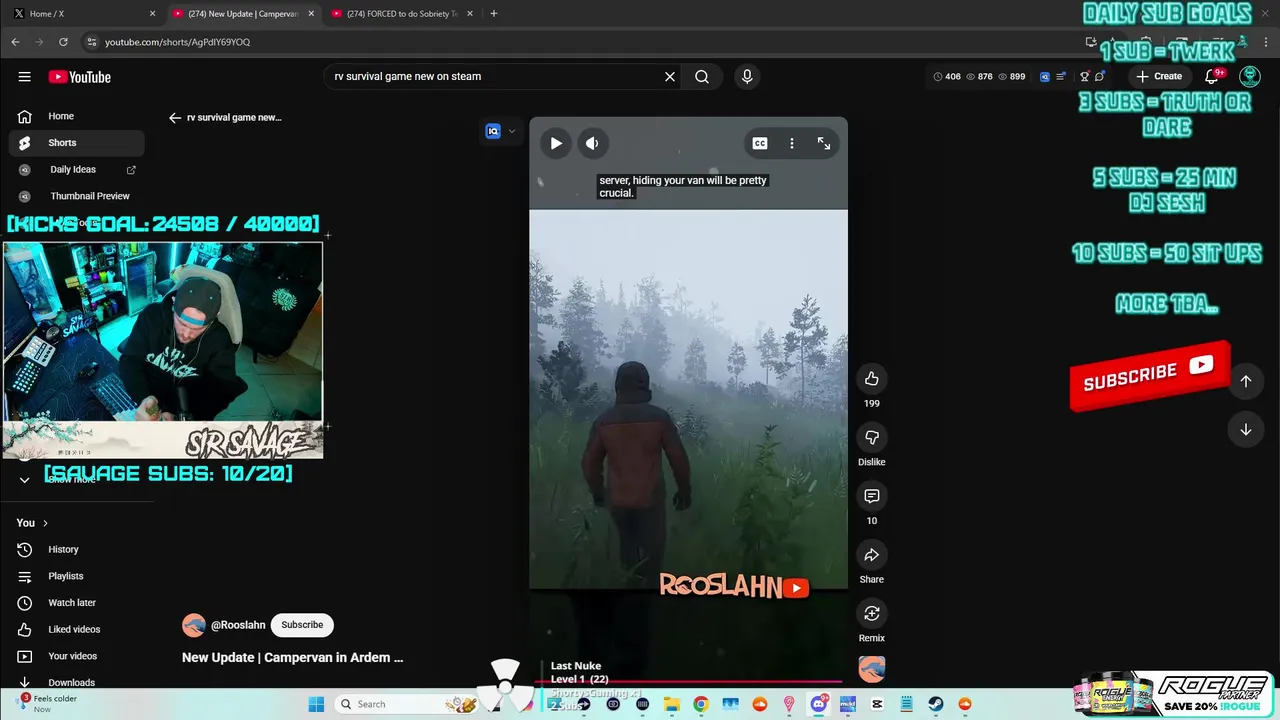Expand the vidIQ dropdown beside the player
Image resolution: width=1280 pixels, height=720 pixels.
[512, 131]
